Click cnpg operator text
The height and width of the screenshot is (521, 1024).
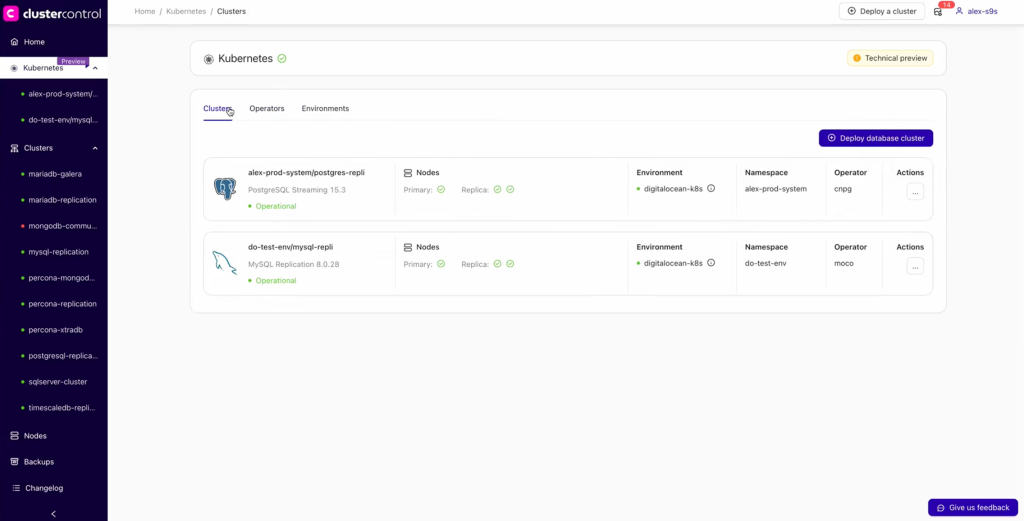843,189
